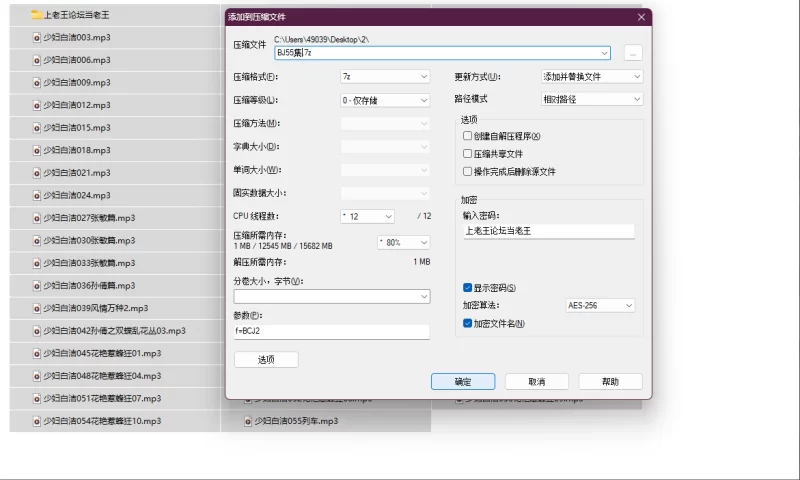Image resolution: width=800 pixels, height=480 pixels.
Task: Click the 取消 button
Action: [x=536, y=382]
